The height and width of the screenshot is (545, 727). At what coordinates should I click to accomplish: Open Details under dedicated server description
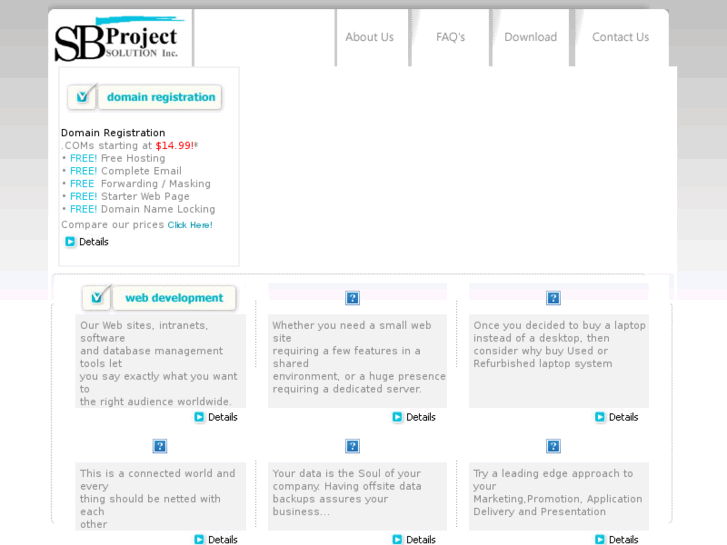pyautogui.click(x=421, y=417)
